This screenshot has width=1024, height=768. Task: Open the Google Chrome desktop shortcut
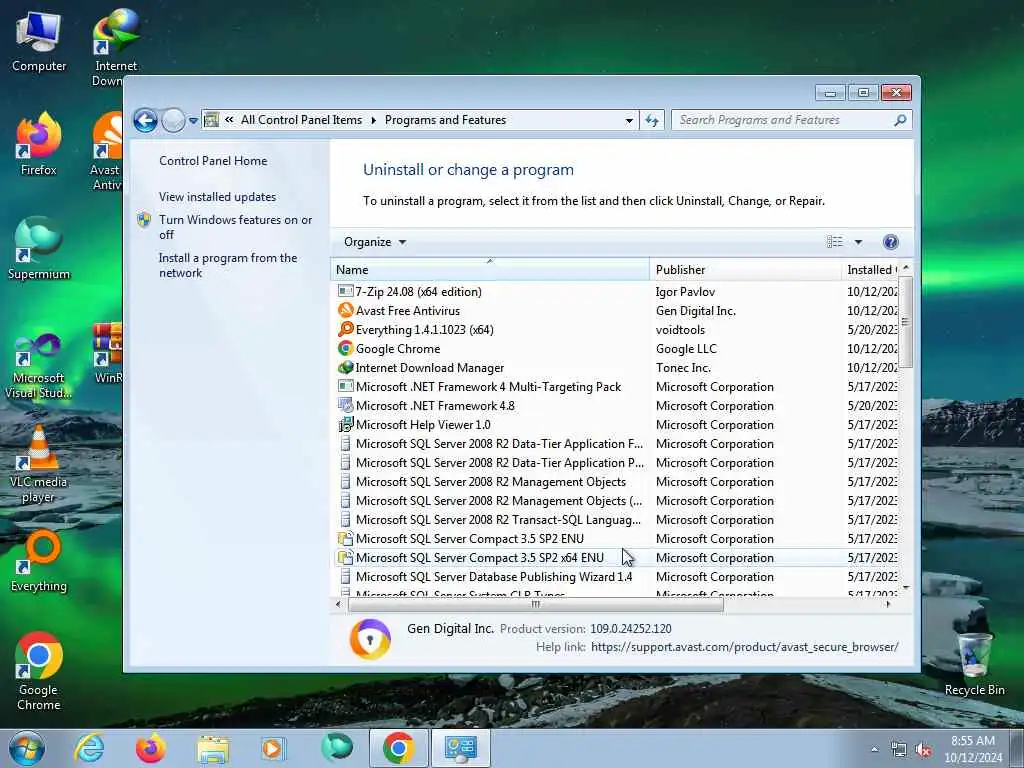39,671
